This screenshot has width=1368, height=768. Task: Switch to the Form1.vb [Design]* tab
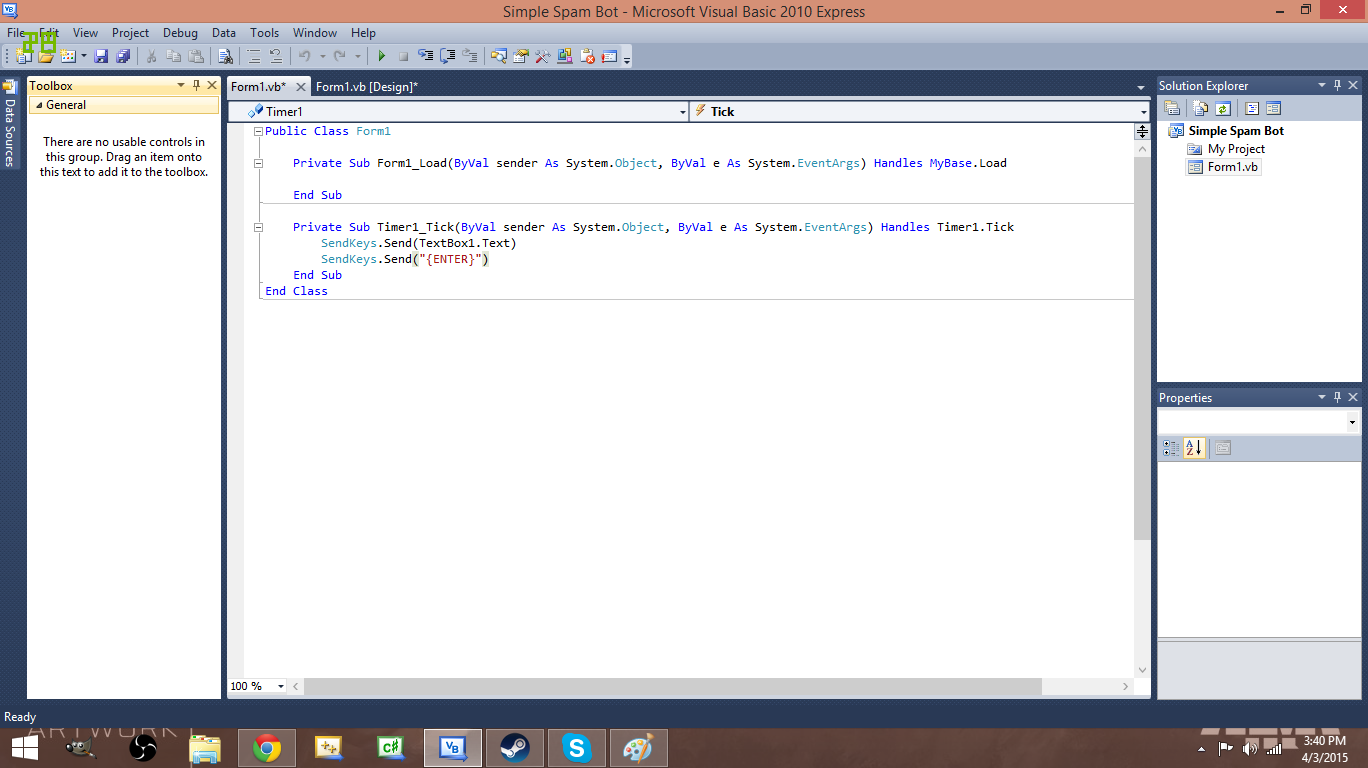click(x=367, y=87)
